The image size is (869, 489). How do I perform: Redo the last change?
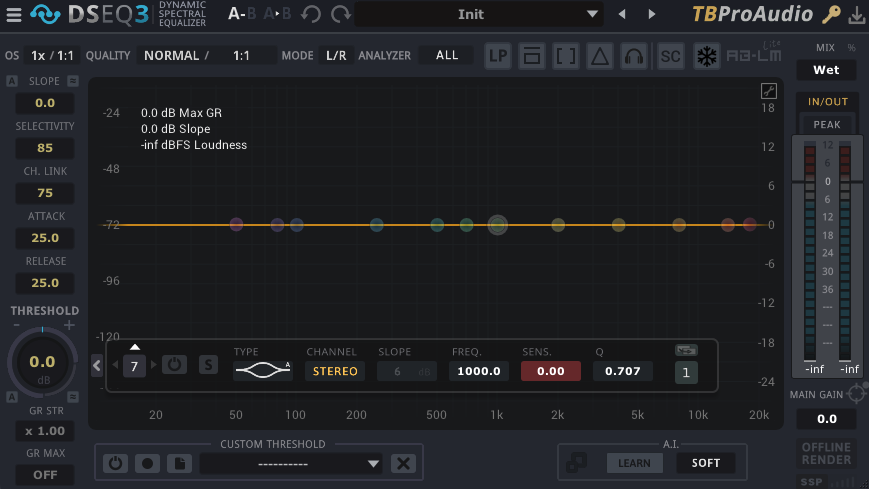click(x=341, y=14)
